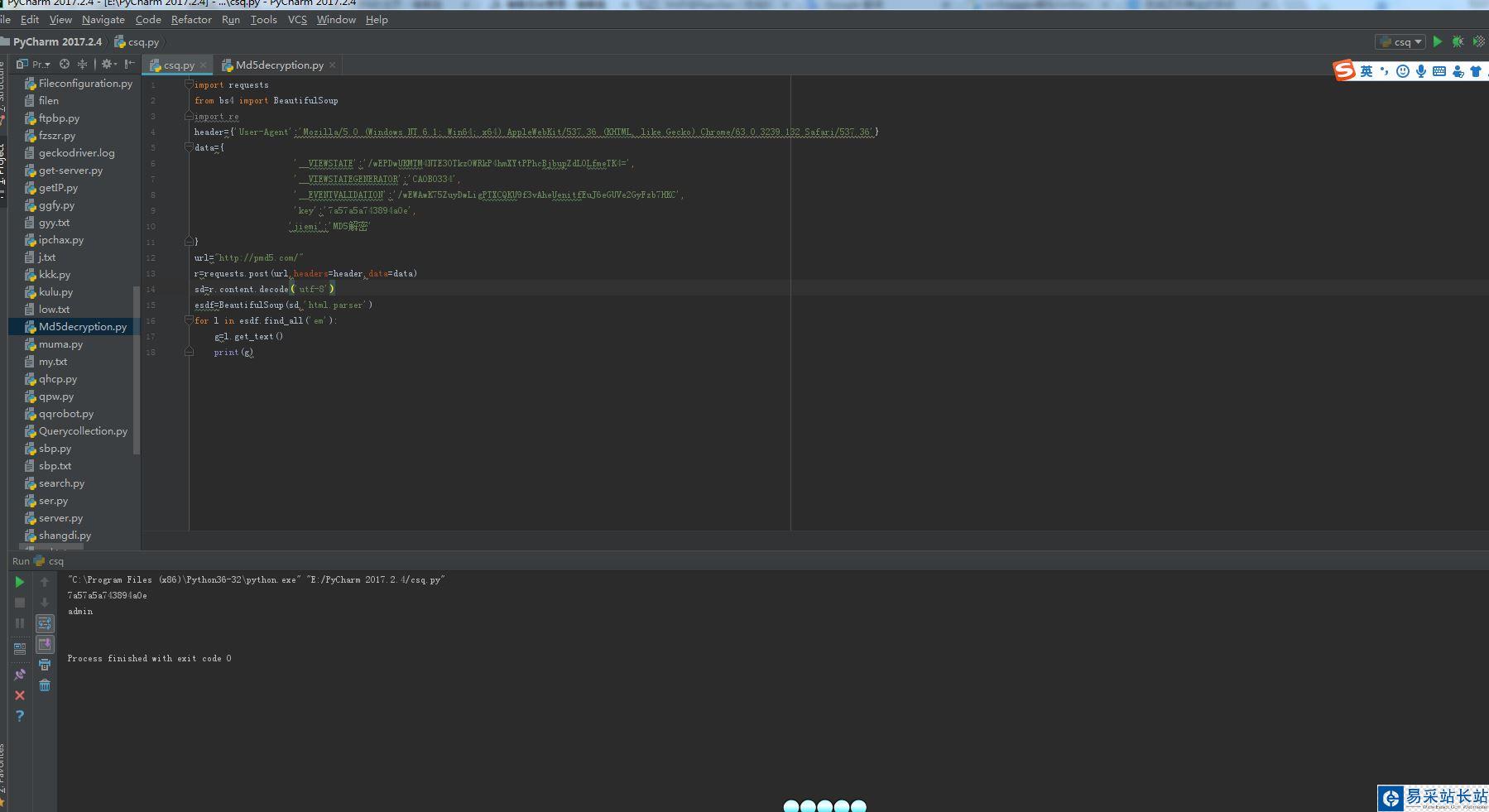Select qqrobot.py in the project tree

tap(59, 413)
